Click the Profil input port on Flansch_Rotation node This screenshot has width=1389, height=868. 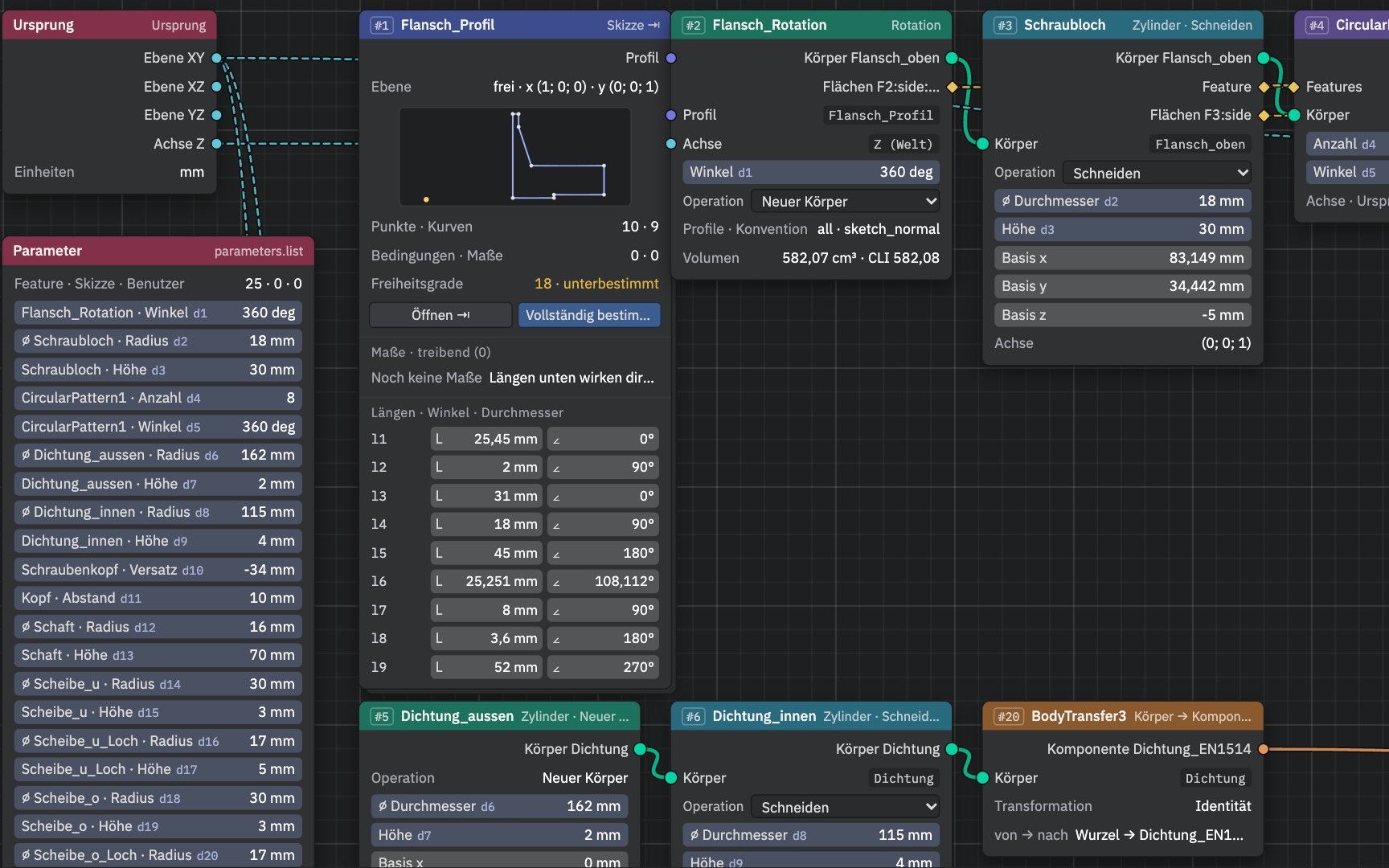671,115
